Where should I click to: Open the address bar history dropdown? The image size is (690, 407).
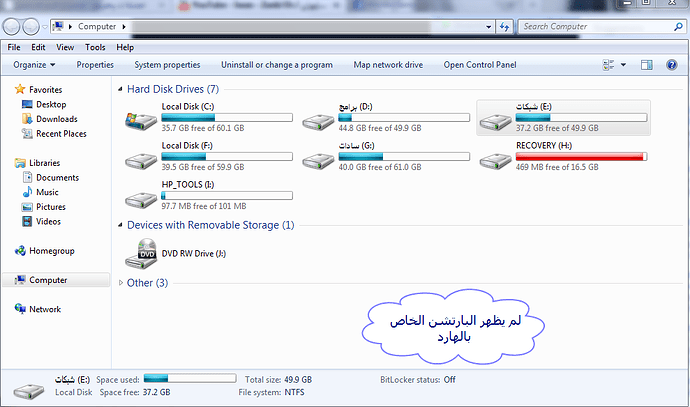click(x=488, y=27)
